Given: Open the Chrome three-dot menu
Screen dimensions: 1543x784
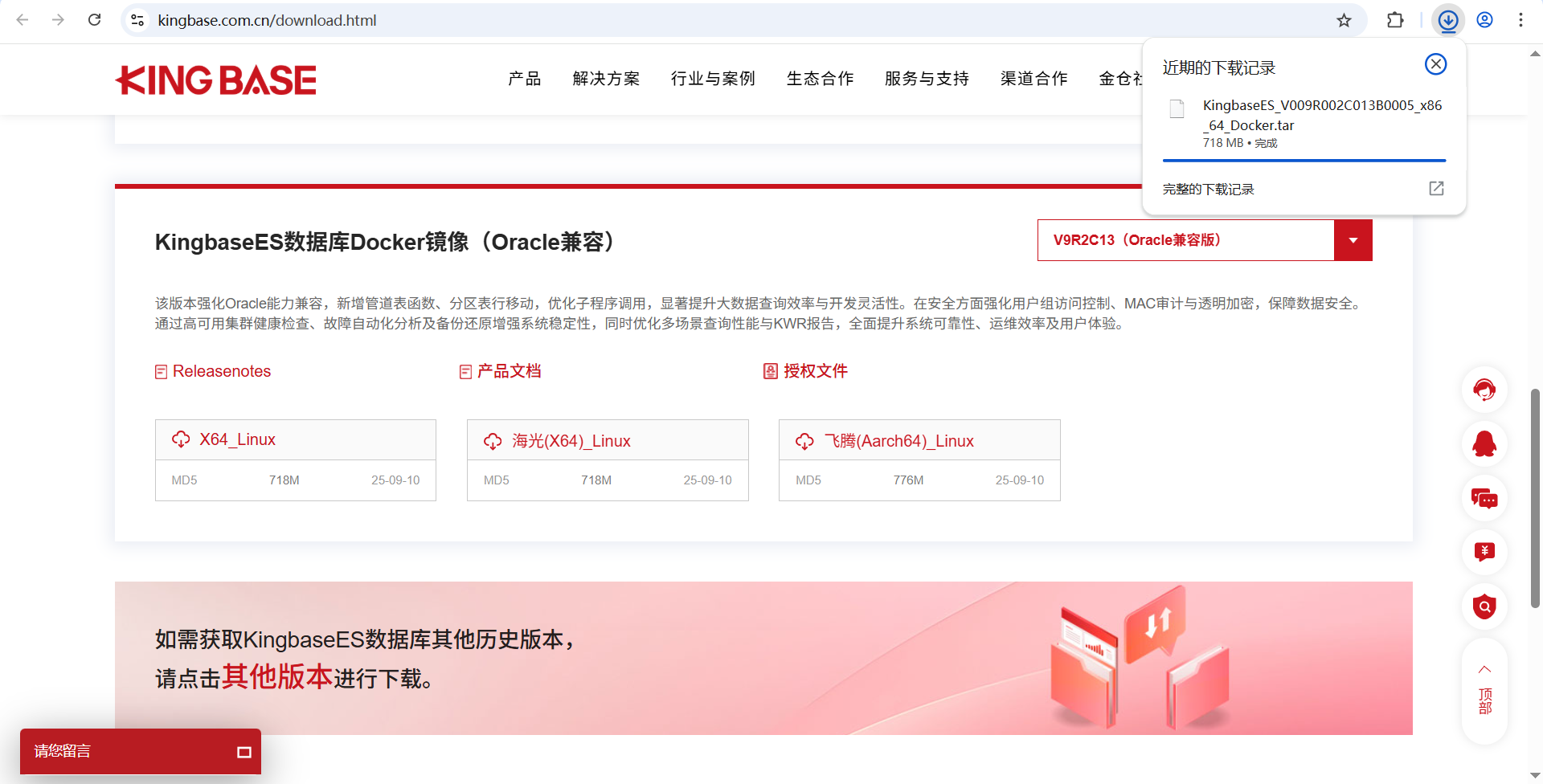Looking at the screenshot, I should click(x=1521, y=20).
